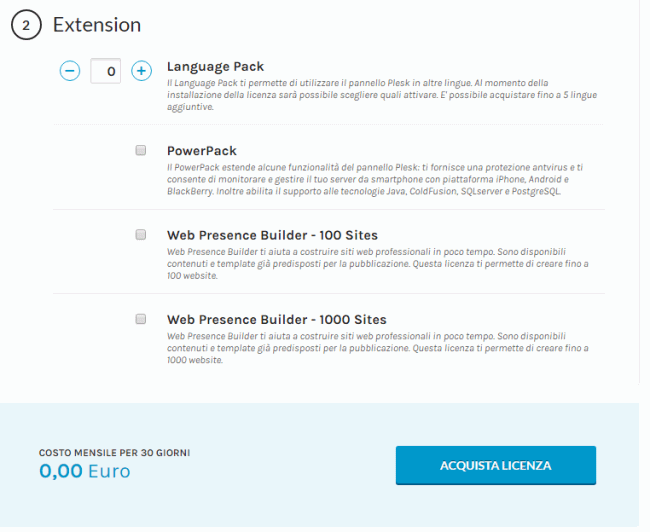Select the Web Presence Builder - 100 Sites title
This screenshot has height=532, width=650.
[x=272, y=235]
